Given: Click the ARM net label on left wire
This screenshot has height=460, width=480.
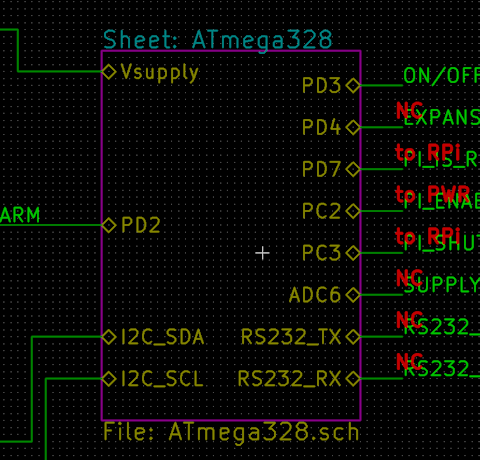Looking at the screenshot, I should click(x=20, y=215).
